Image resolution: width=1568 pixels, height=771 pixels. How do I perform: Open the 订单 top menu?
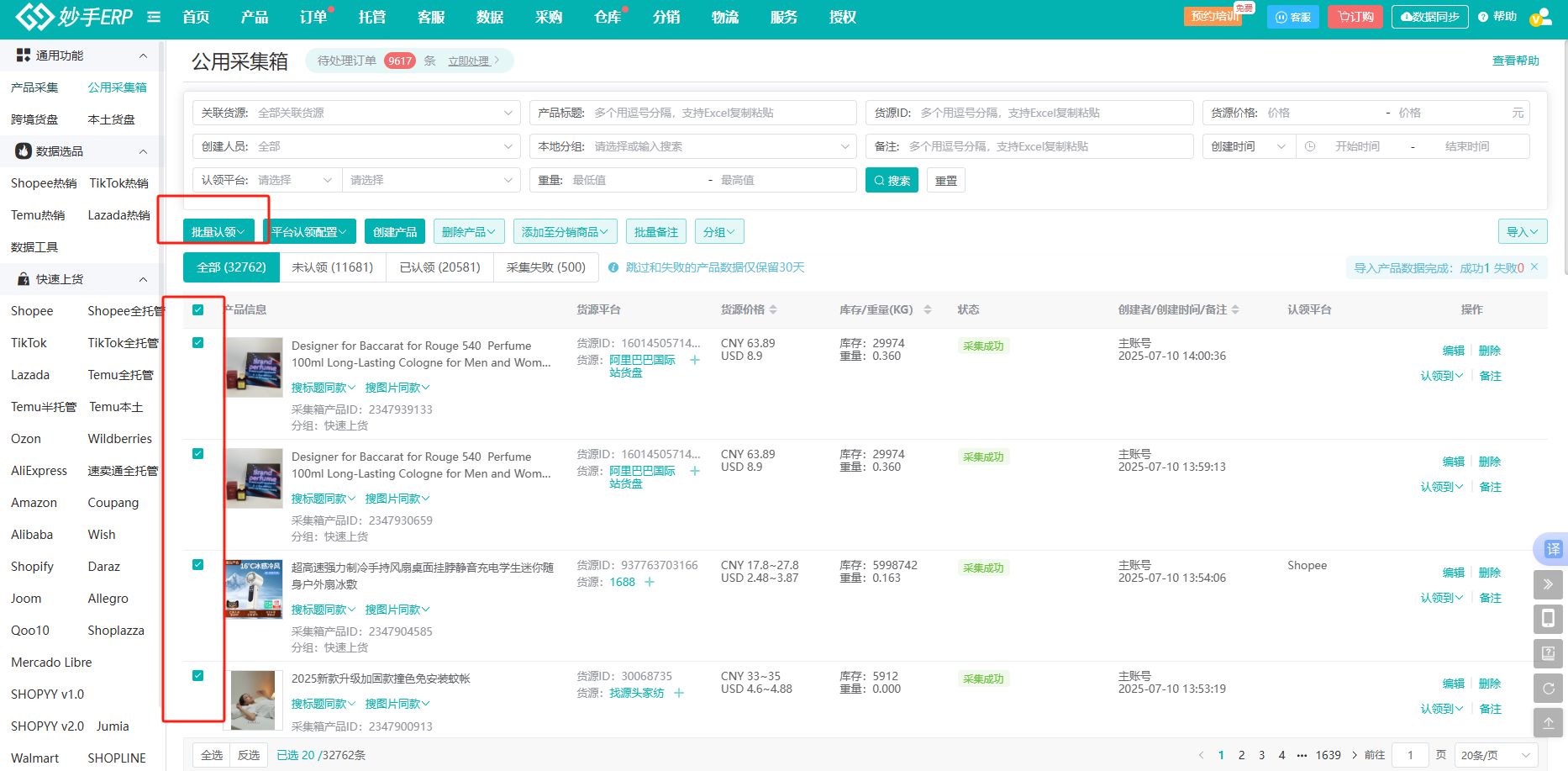(313, 17)
